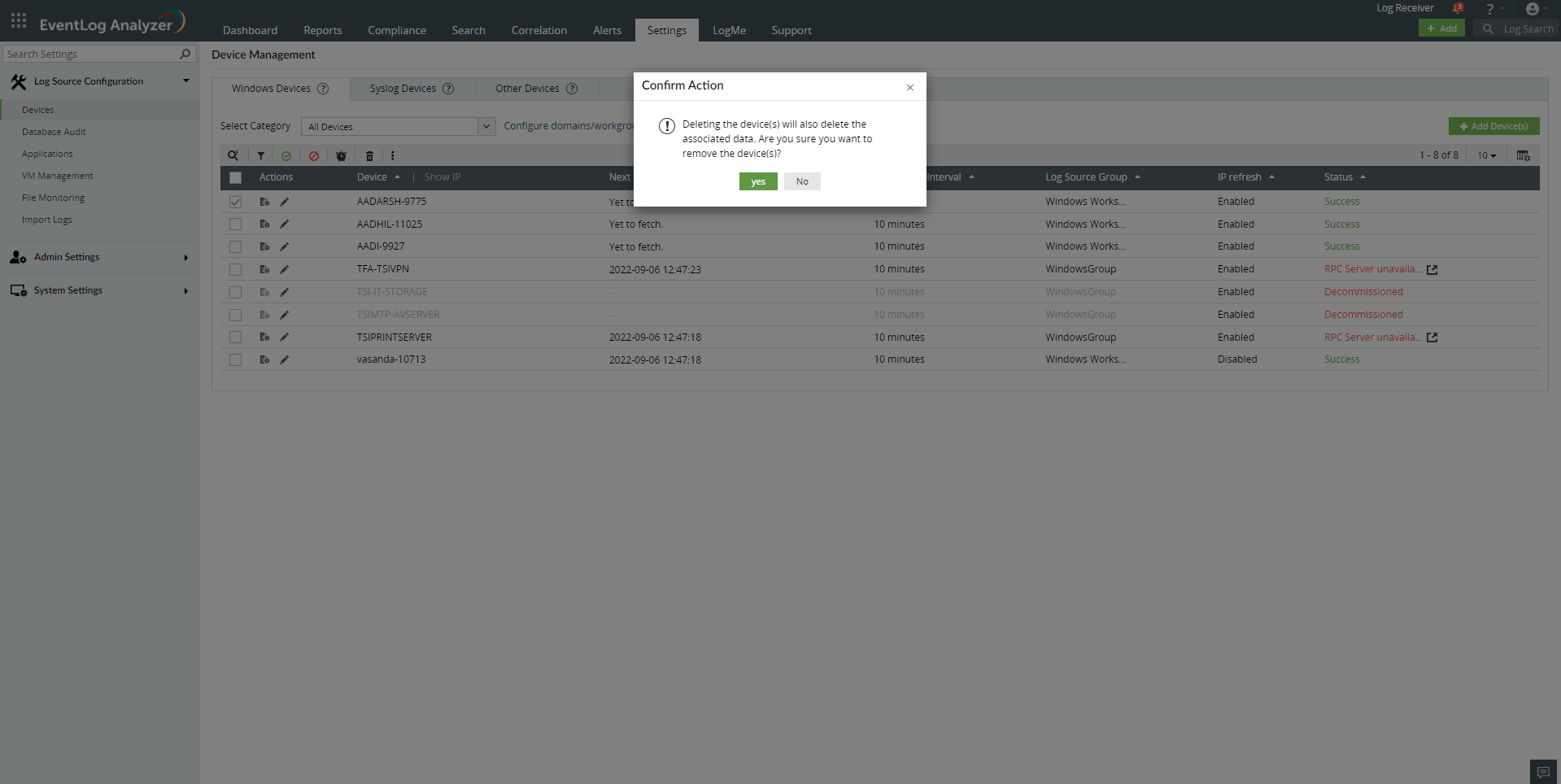Click the Search Settings input field
The height and width of the screenshot is (784, 1561).
tap(91, 54)
